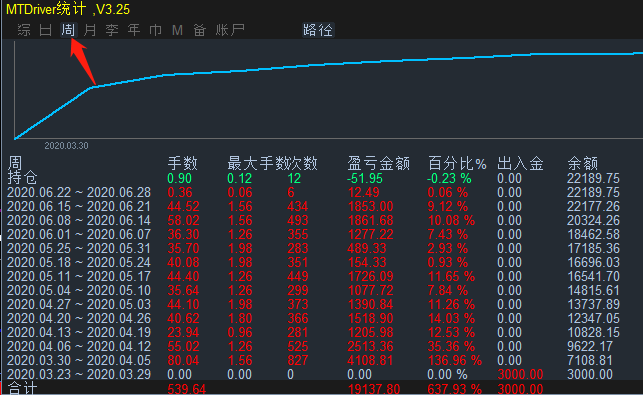Screen dimensions: 643x395
Task: Select the week 2020.06.08 ~ 2020.06.14 row
Action: coord(313,220)
